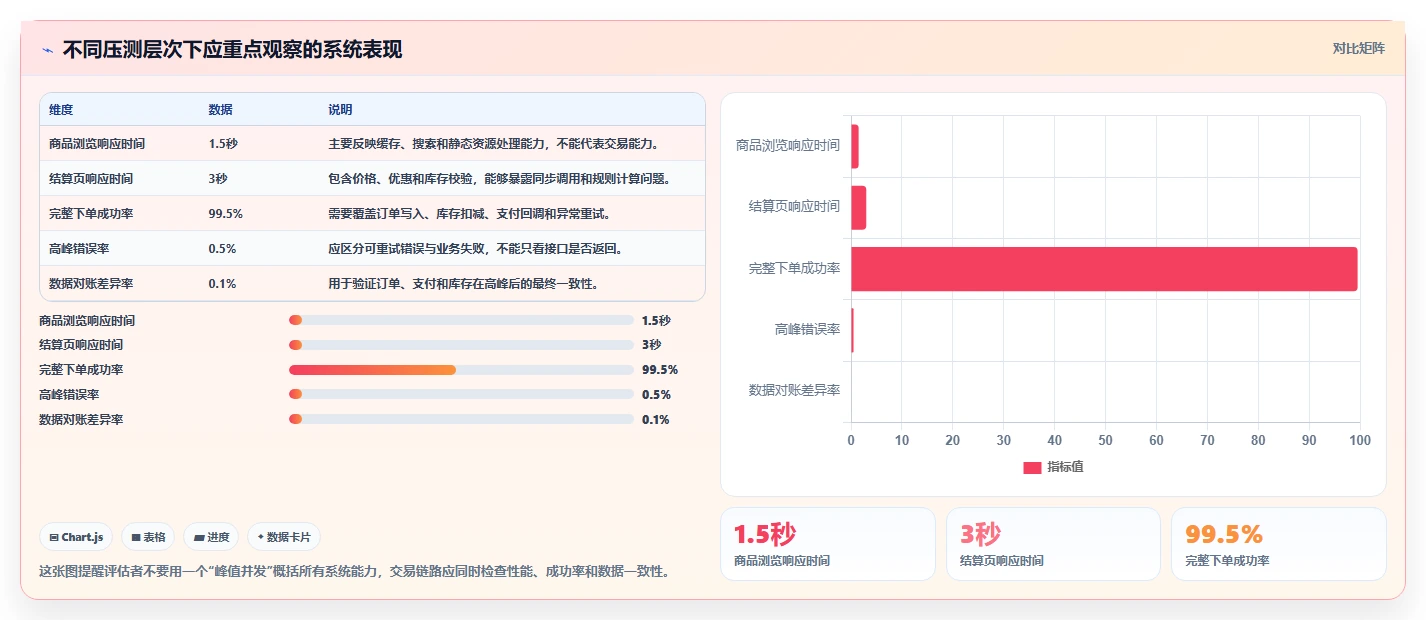Click table value 3秒
1426x620 pixels.
pyautogui.click(x=218, y=179)
